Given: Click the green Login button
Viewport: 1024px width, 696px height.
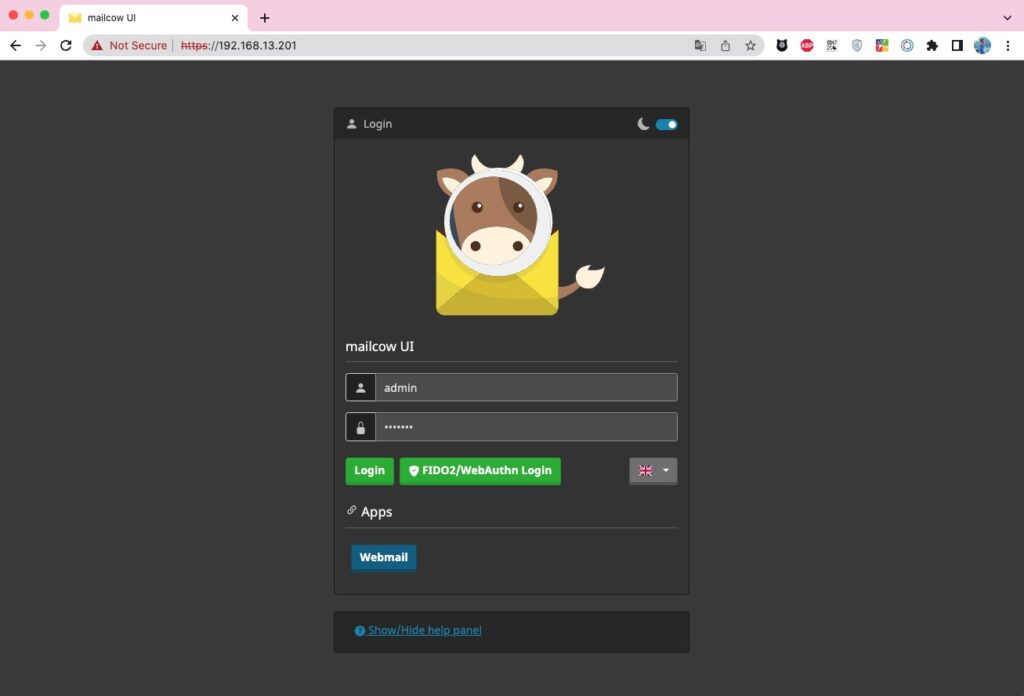Looking at the screenshot, I should click(370, 471).
